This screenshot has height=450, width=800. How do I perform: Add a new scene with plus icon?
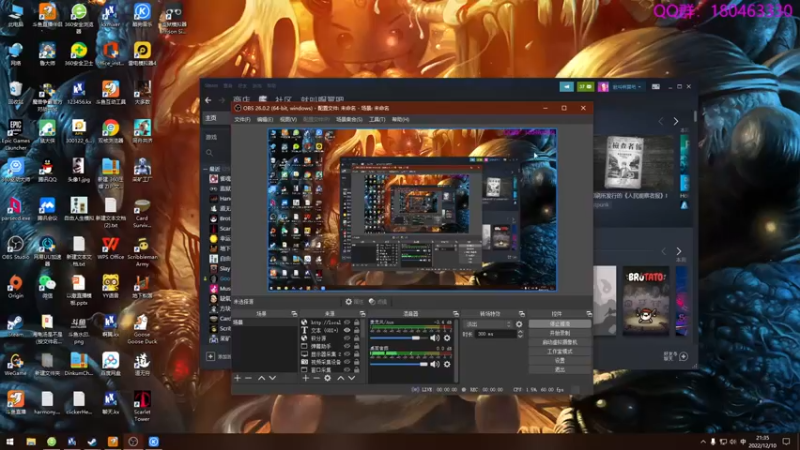(237, 378)
